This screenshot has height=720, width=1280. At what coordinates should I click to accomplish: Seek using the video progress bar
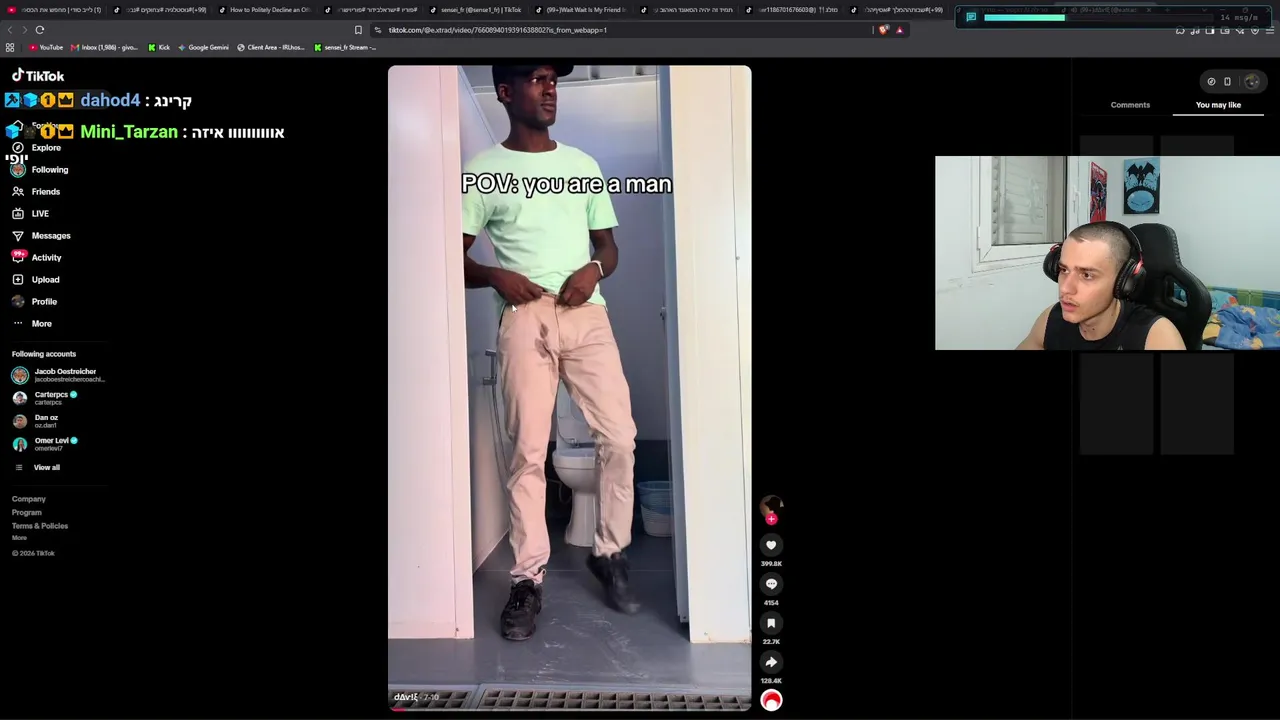[569, 709]
